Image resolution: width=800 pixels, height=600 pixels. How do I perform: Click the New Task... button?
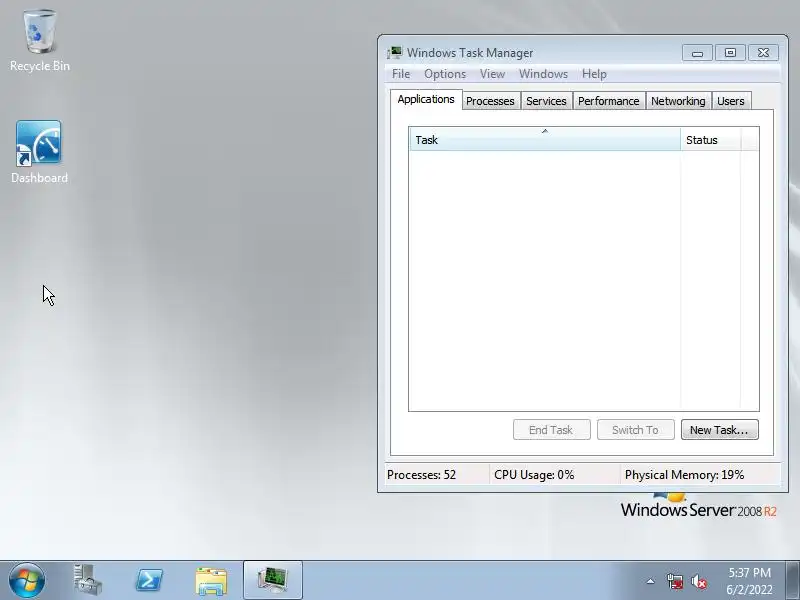tap(719, 430)
